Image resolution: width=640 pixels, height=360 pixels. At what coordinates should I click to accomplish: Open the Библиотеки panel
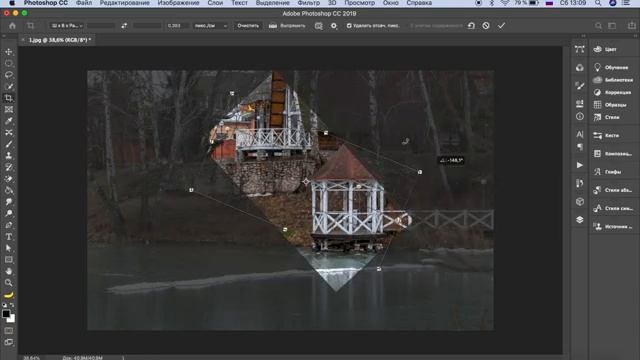pyautogui.click(x=614, y=80)
